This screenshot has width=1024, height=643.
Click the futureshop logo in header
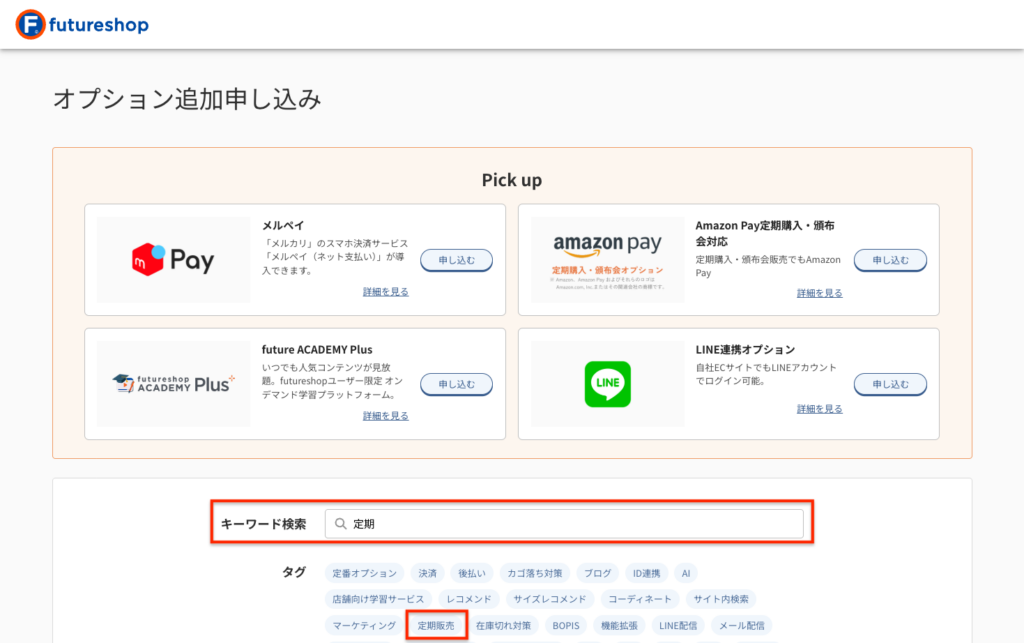coord(82,24)
